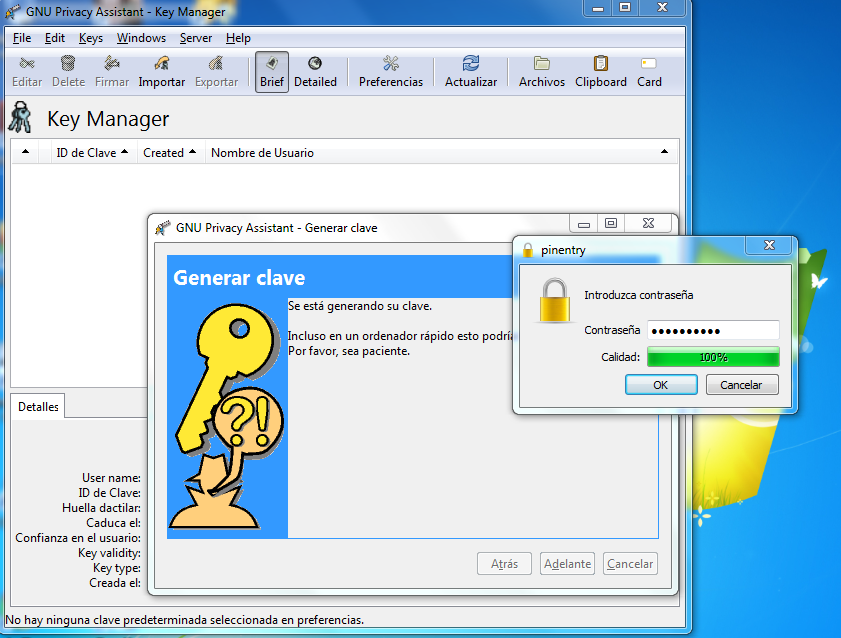Screen dimensions: 841x638
Task: Open the Server menu
Action: click(x=196, y=38)
